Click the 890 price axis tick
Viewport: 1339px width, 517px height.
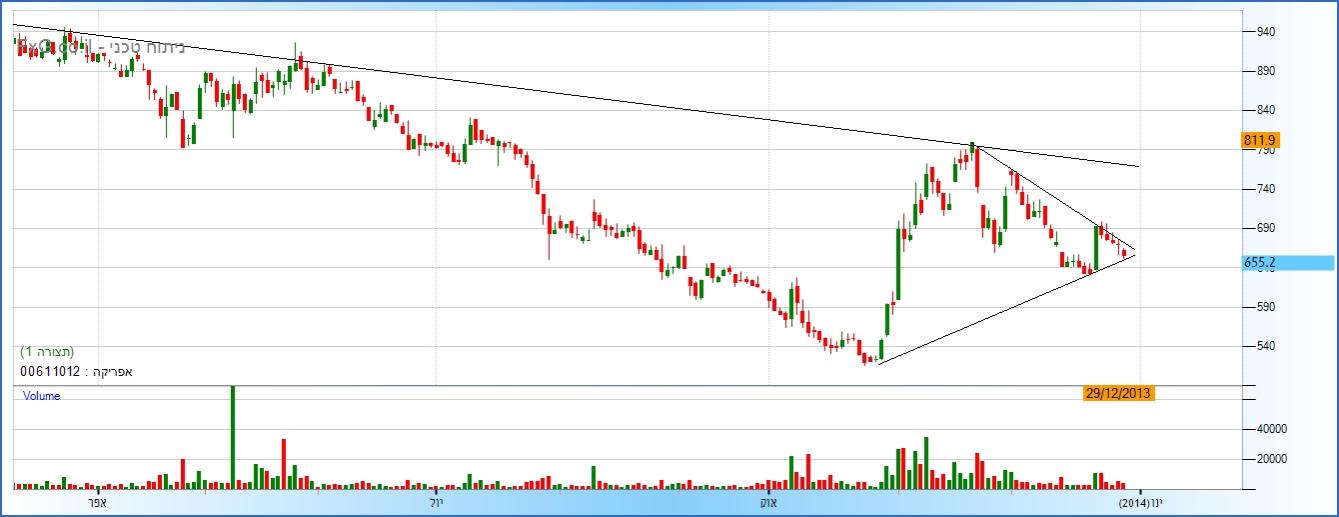coord(1264,71)
